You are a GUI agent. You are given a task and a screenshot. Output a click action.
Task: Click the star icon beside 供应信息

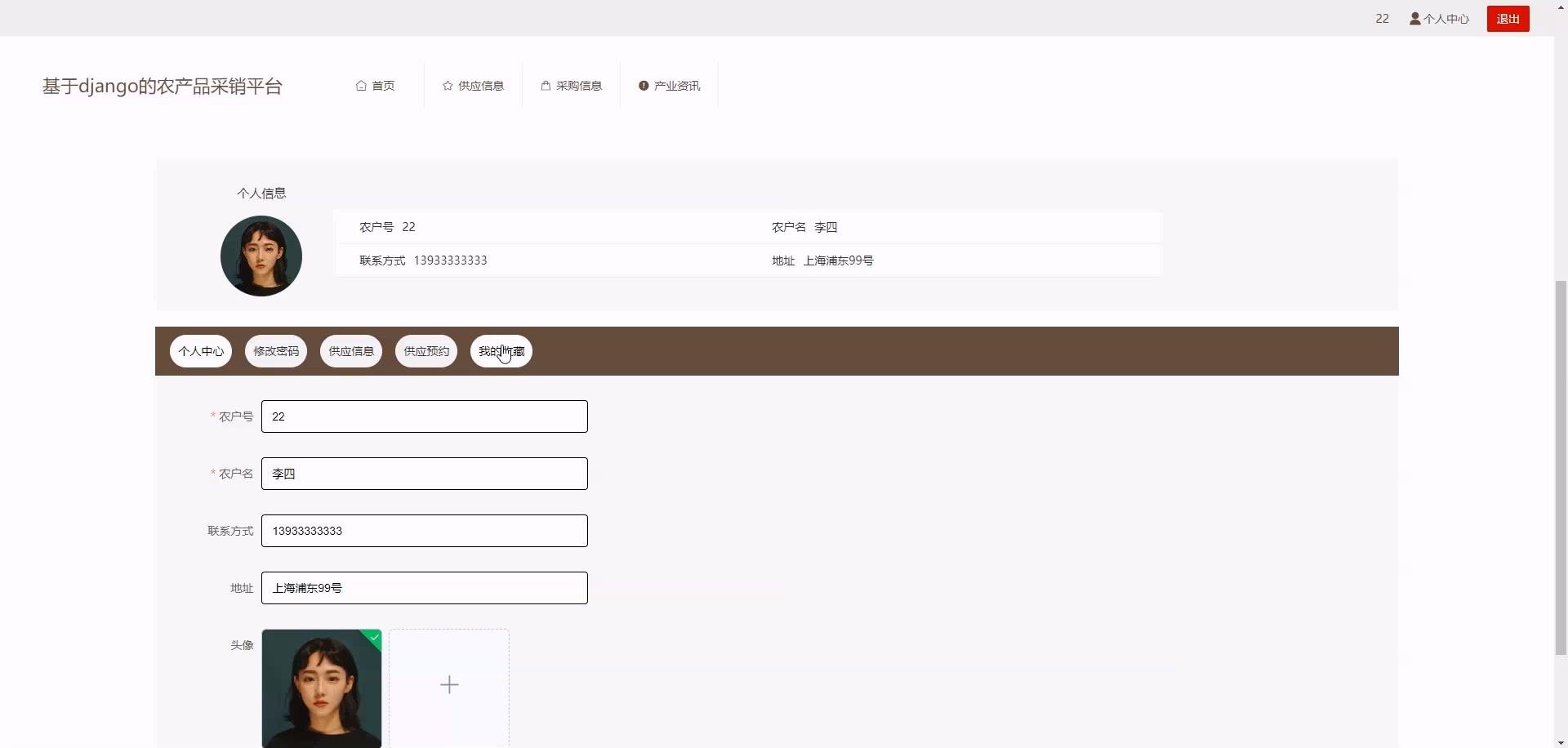pos(448,86)
